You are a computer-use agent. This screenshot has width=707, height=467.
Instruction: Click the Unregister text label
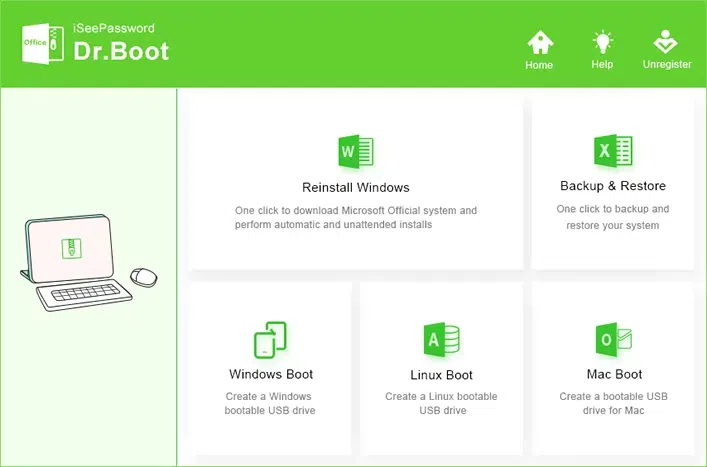(666, 65)
